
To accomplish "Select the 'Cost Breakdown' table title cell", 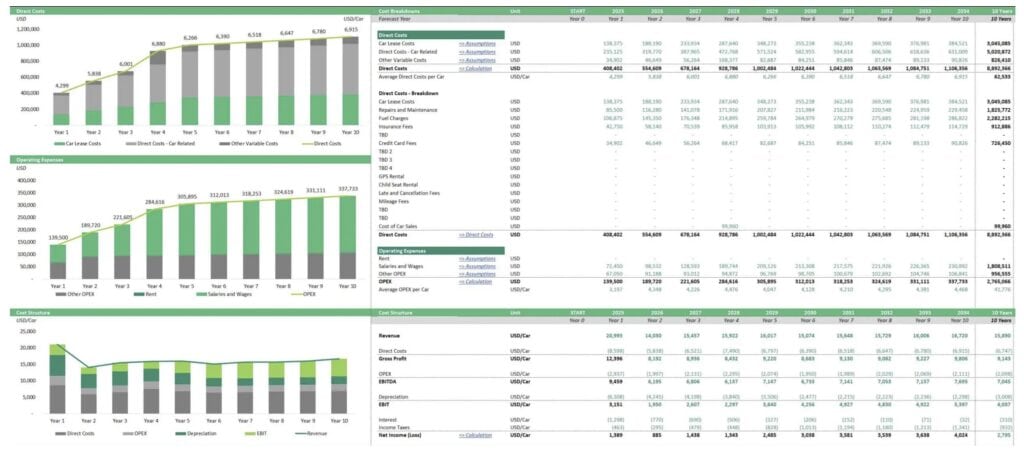I will point(399,11).
